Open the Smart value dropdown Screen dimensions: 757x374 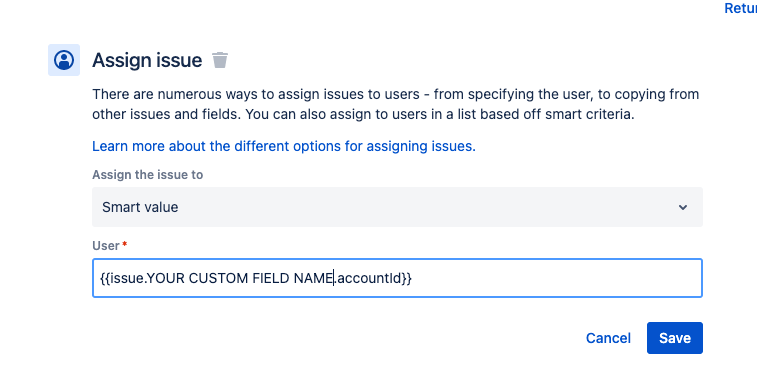tap(397, 207)
